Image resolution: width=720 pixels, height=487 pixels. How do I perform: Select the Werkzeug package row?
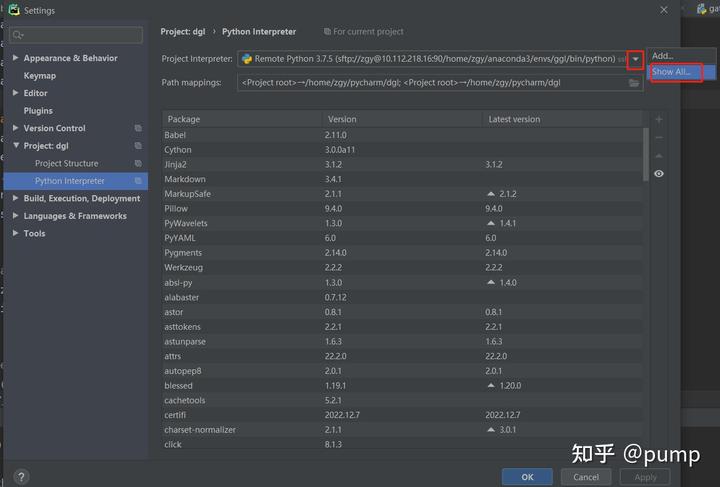(403, 267)
